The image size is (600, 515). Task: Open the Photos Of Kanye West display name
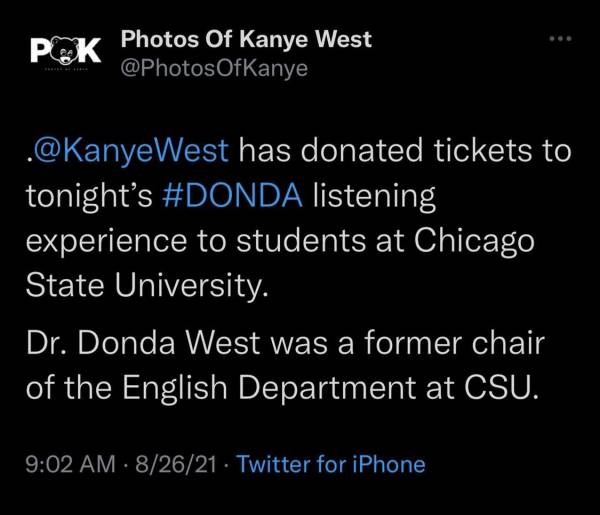point(245,40)
